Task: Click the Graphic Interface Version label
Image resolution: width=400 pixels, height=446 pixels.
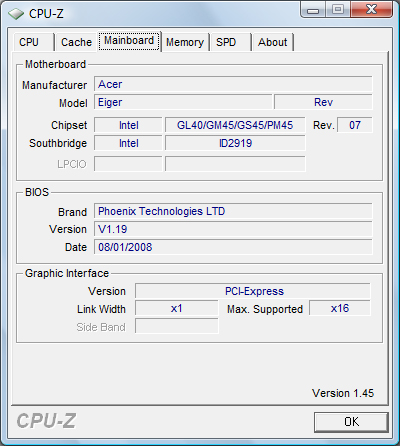Action: point(107,291)
